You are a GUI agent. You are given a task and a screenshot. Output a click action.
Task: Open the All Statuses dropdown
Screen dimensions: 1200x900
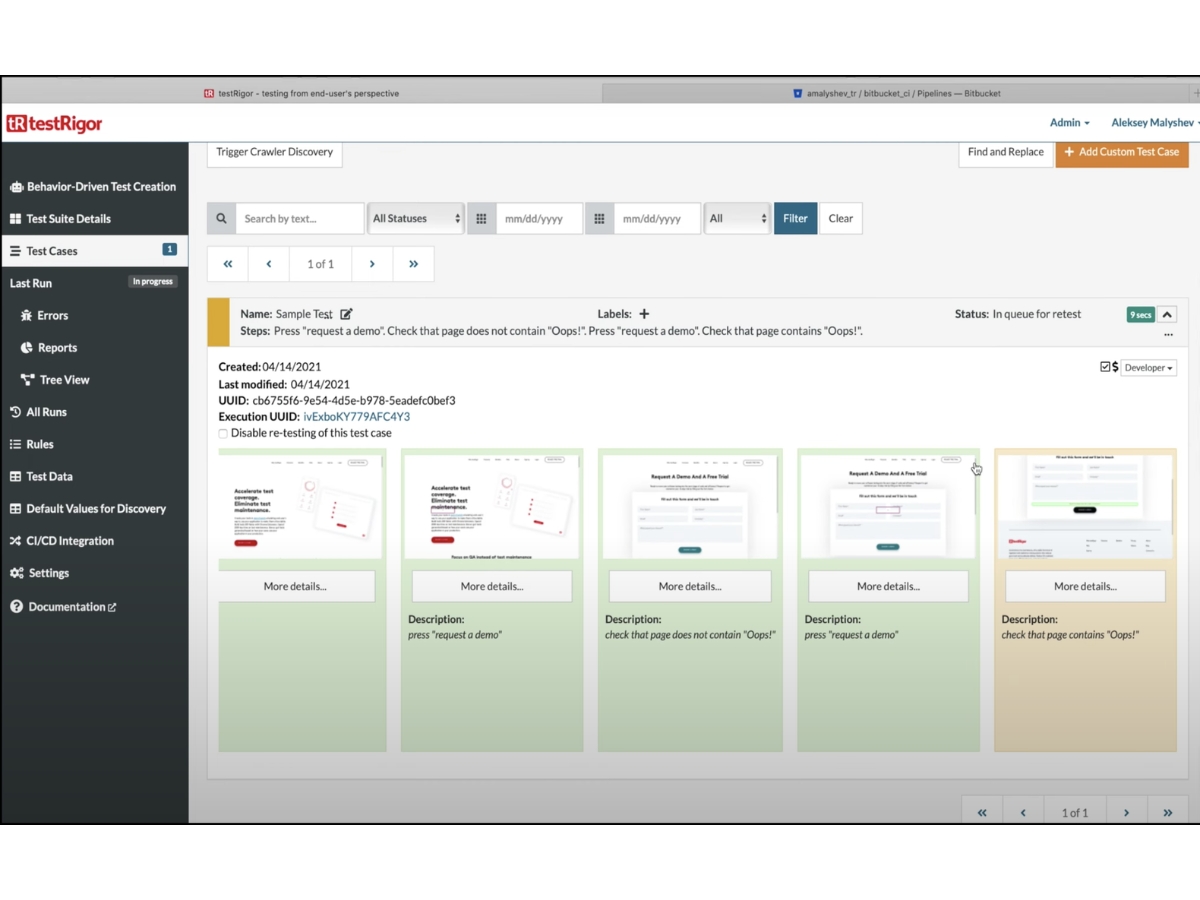416,219
